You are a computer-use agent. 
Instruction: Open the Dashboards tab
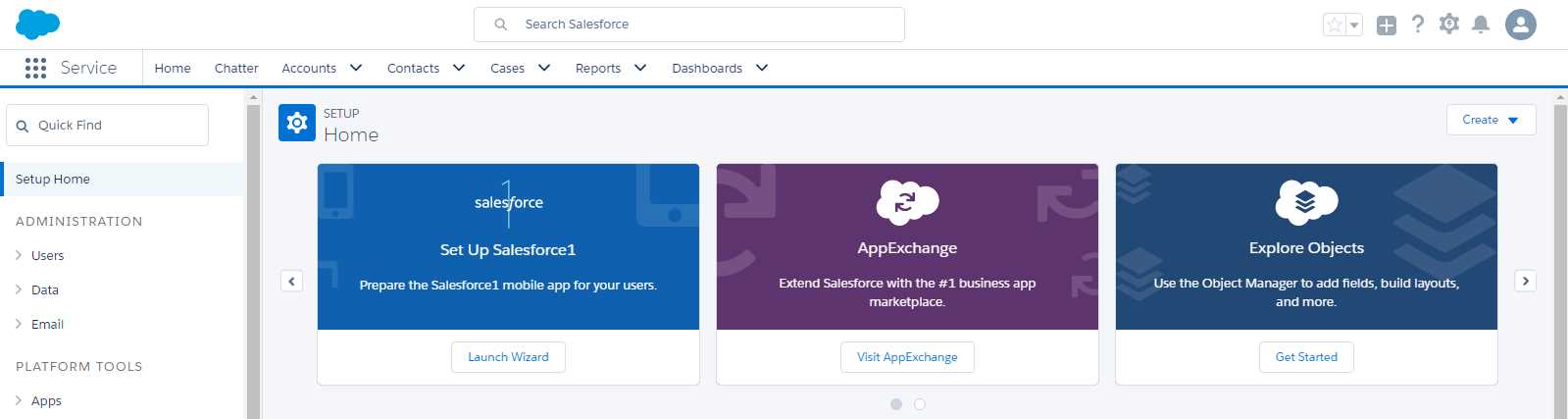coord(707,69)
